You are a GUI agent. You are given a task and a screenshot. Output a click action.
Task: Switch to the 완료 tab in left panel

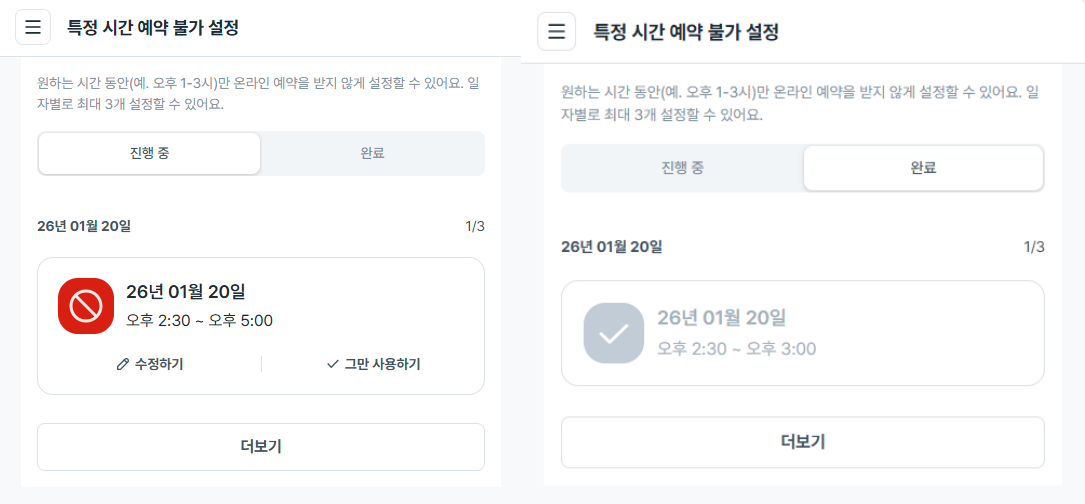pos(372,154)
